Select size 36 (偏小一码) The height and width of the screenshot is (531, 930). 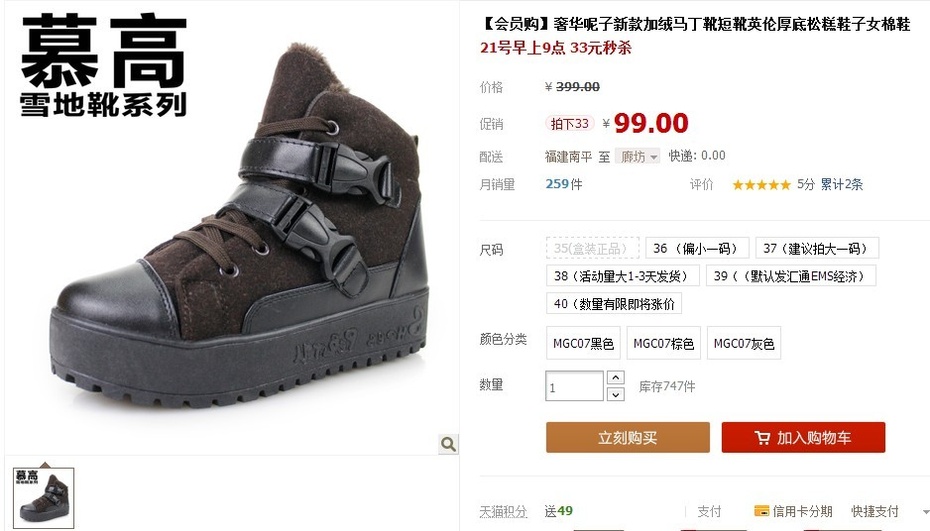pos(697,248)
